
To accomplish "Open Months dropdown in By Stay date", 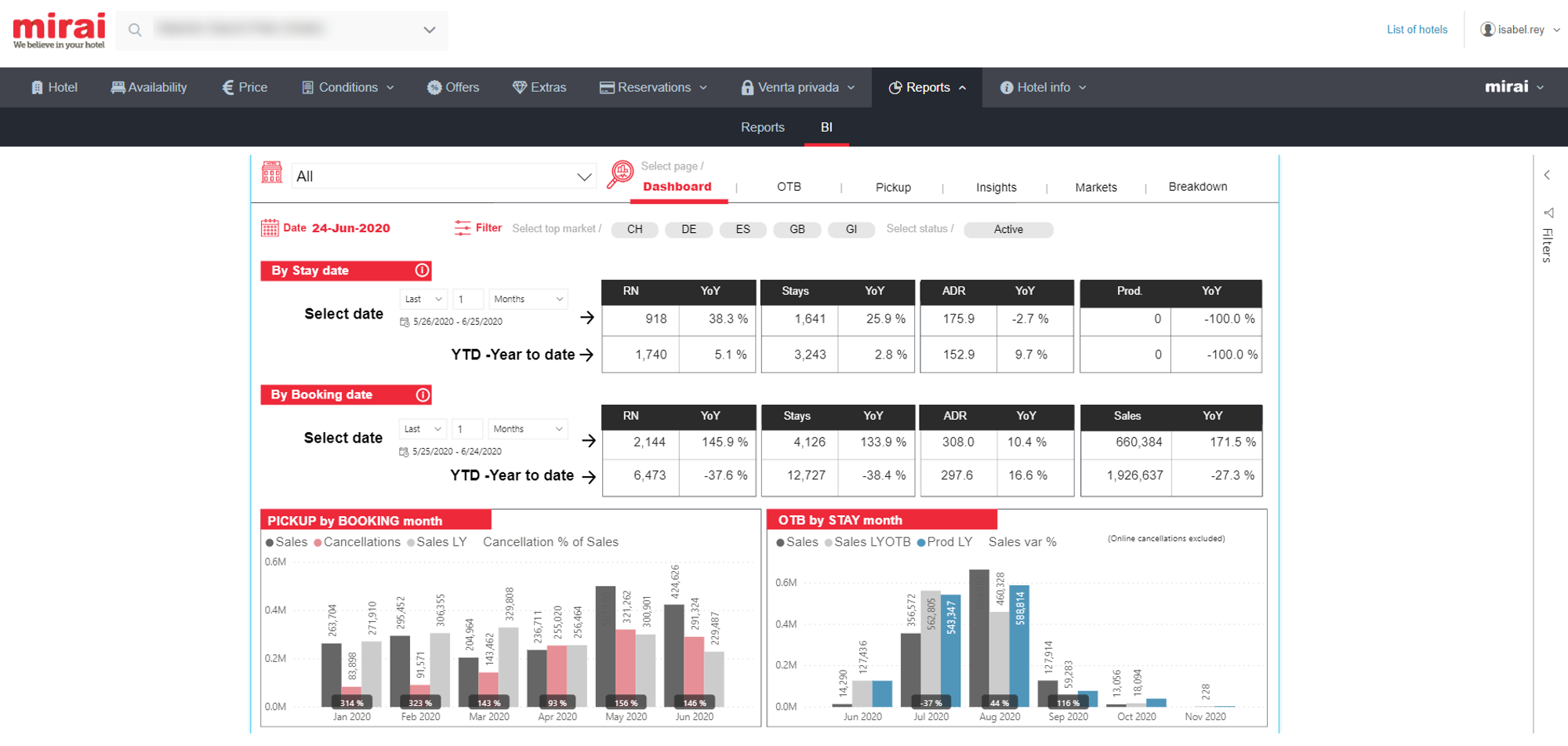I will 528,299.
